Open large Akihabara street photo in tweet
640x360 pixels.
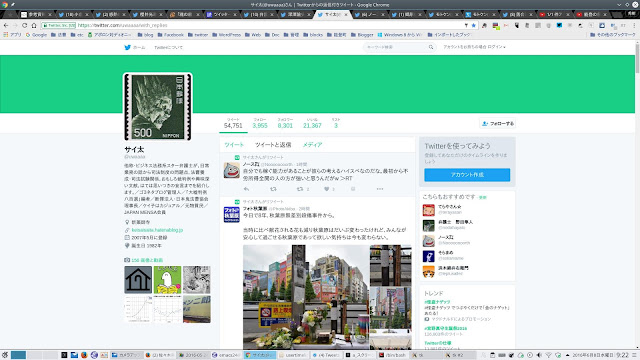(x=306, y=297)
